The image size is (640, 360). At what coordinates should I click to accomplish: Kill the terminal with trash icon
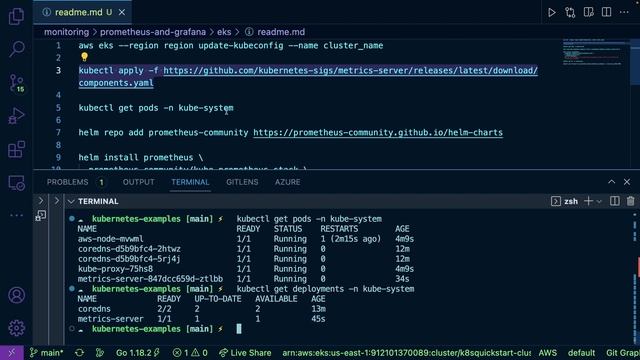coord(631,201)
